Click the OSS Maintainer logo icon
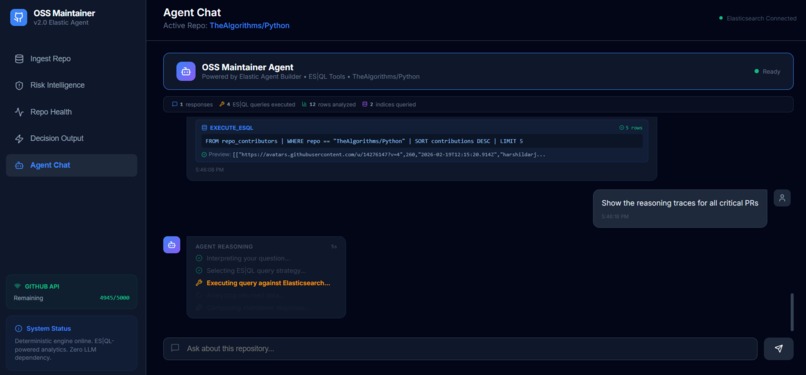806x375 pixels. click(19, 17)
